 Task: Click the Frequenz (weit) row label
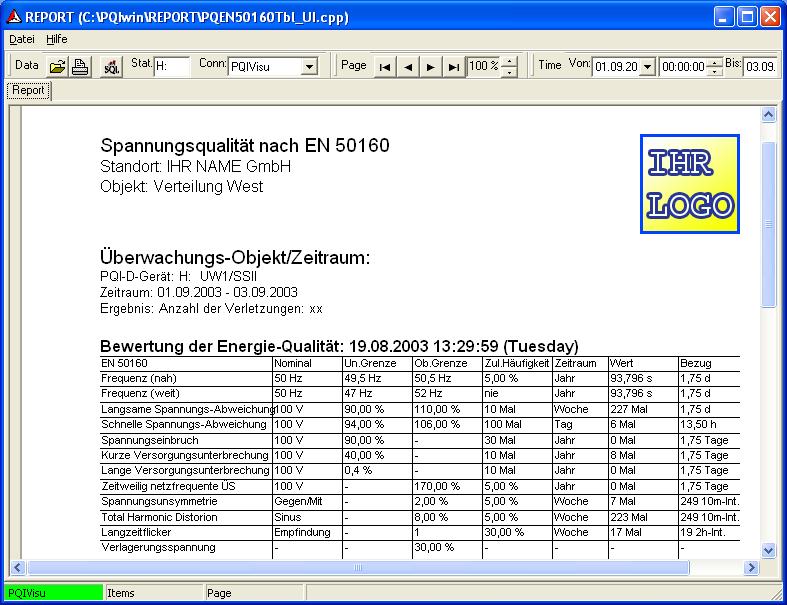141,394
